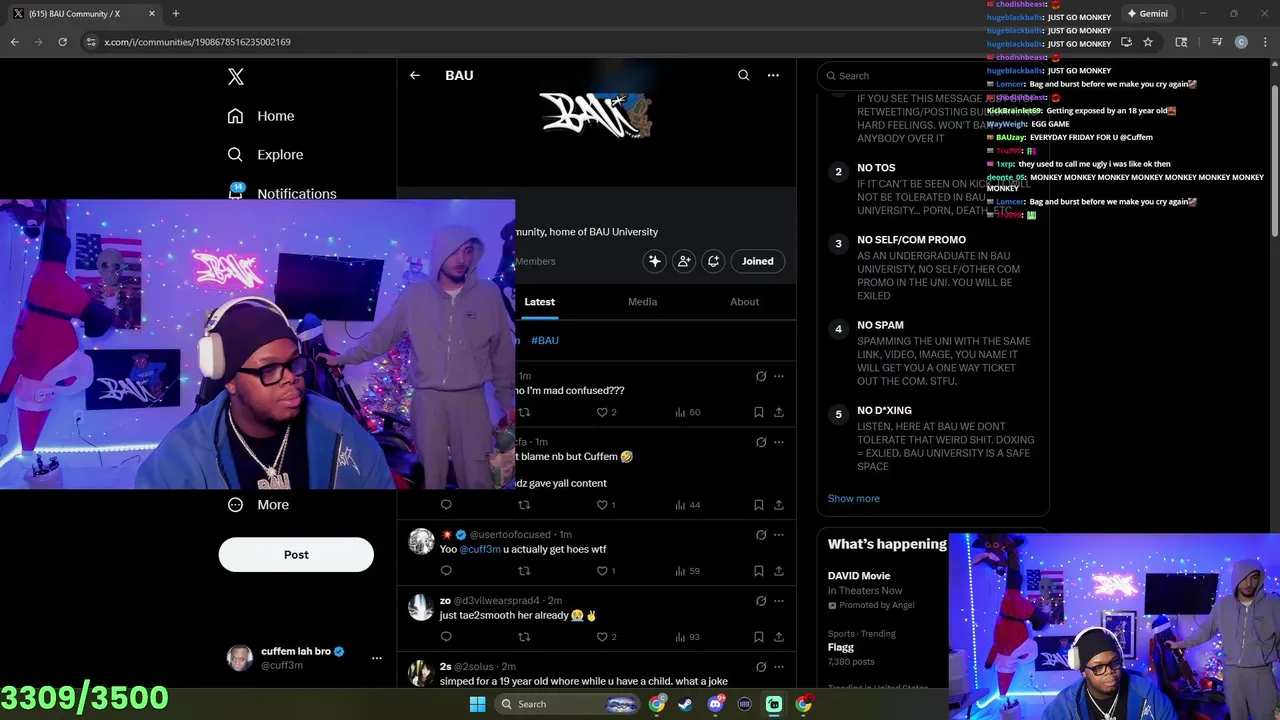The width and height of the screenshot is (1280, 720).
Task: Expand the More menu in the sidebar
Action: click(x=258, y=505)
